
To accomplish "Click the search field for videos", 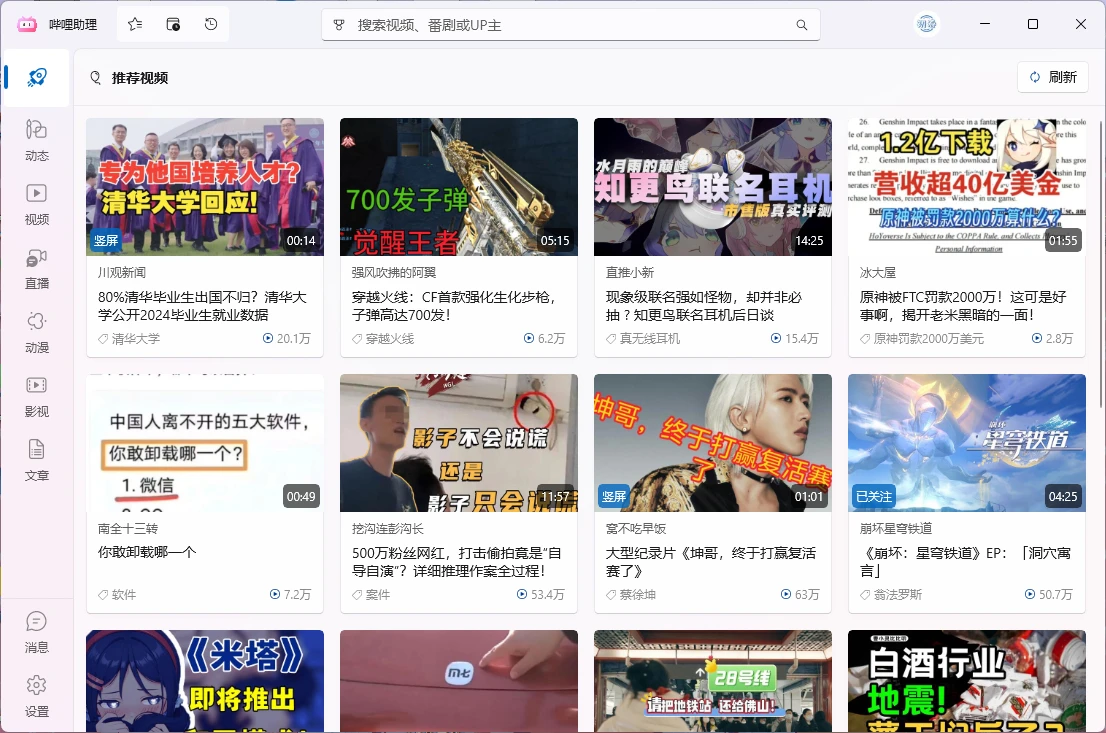I will (571, 25).
